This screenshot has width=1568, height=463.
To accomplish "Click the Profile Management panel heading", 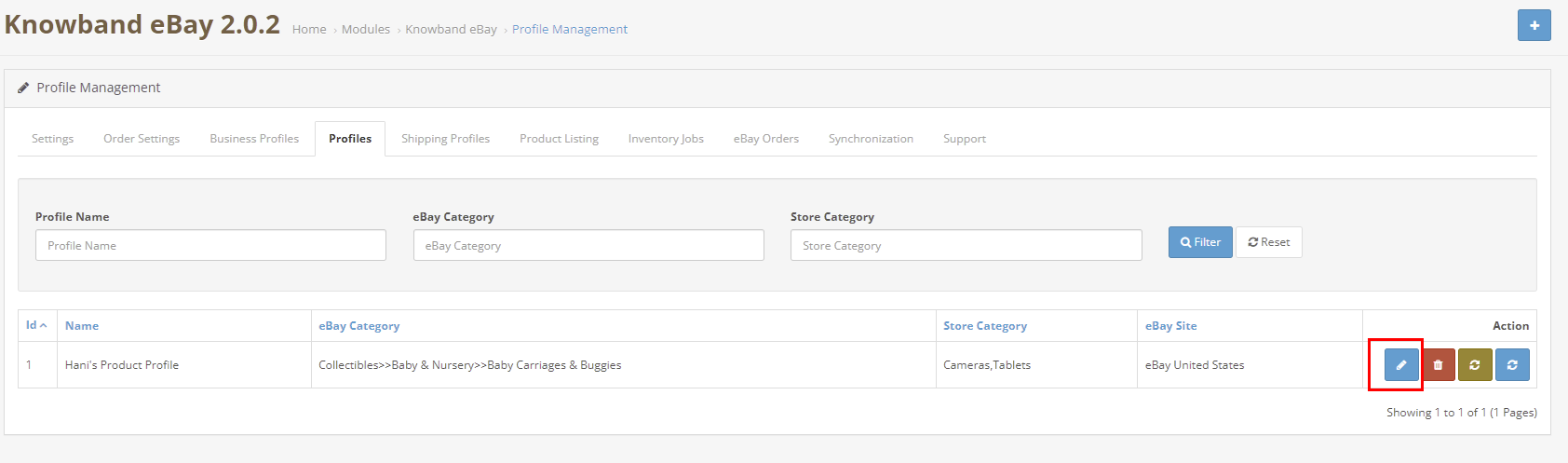I will (x=99, y=88).
